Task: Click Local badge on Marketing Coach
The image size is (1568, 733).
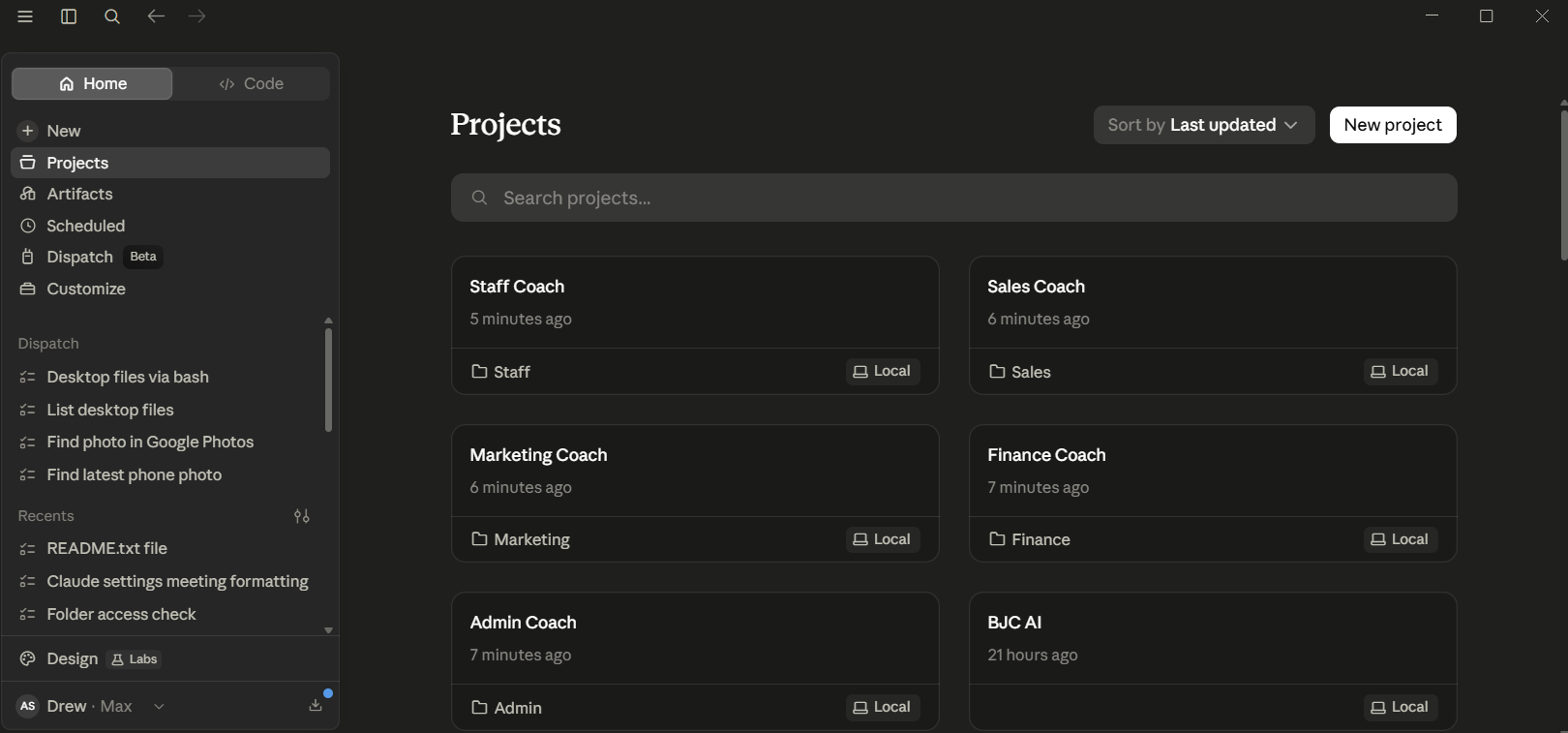Action: pos(883,539)
